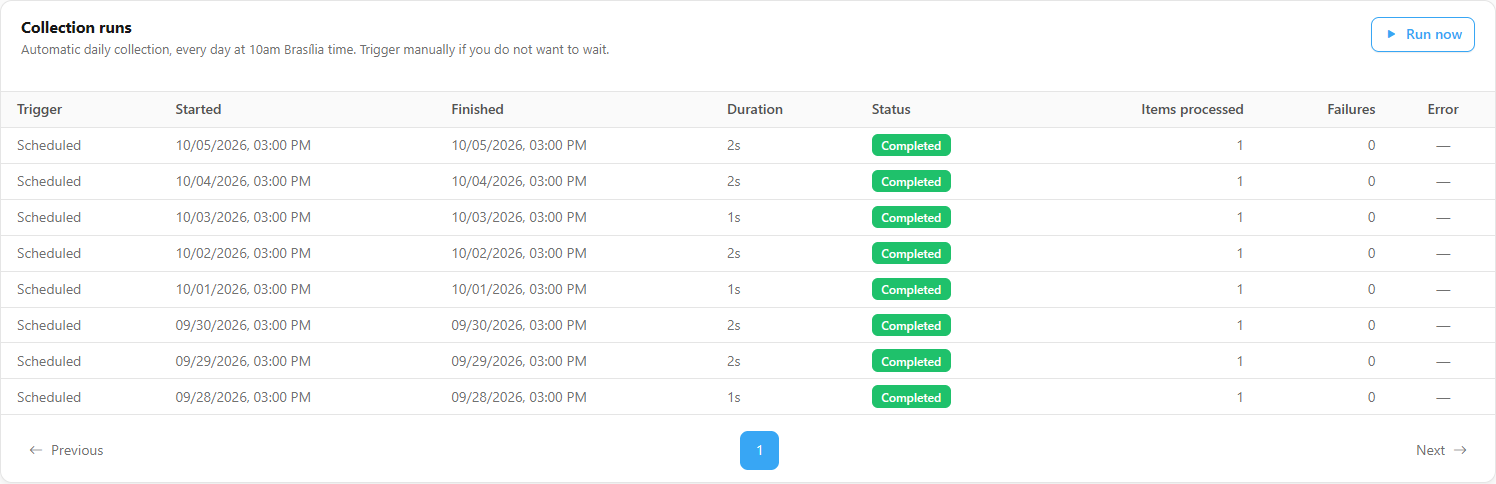The height and width of the screenshot is (484, 1496).
Task: Click the items processed value for 10/04/2026 run
Action: (1240, 181)
